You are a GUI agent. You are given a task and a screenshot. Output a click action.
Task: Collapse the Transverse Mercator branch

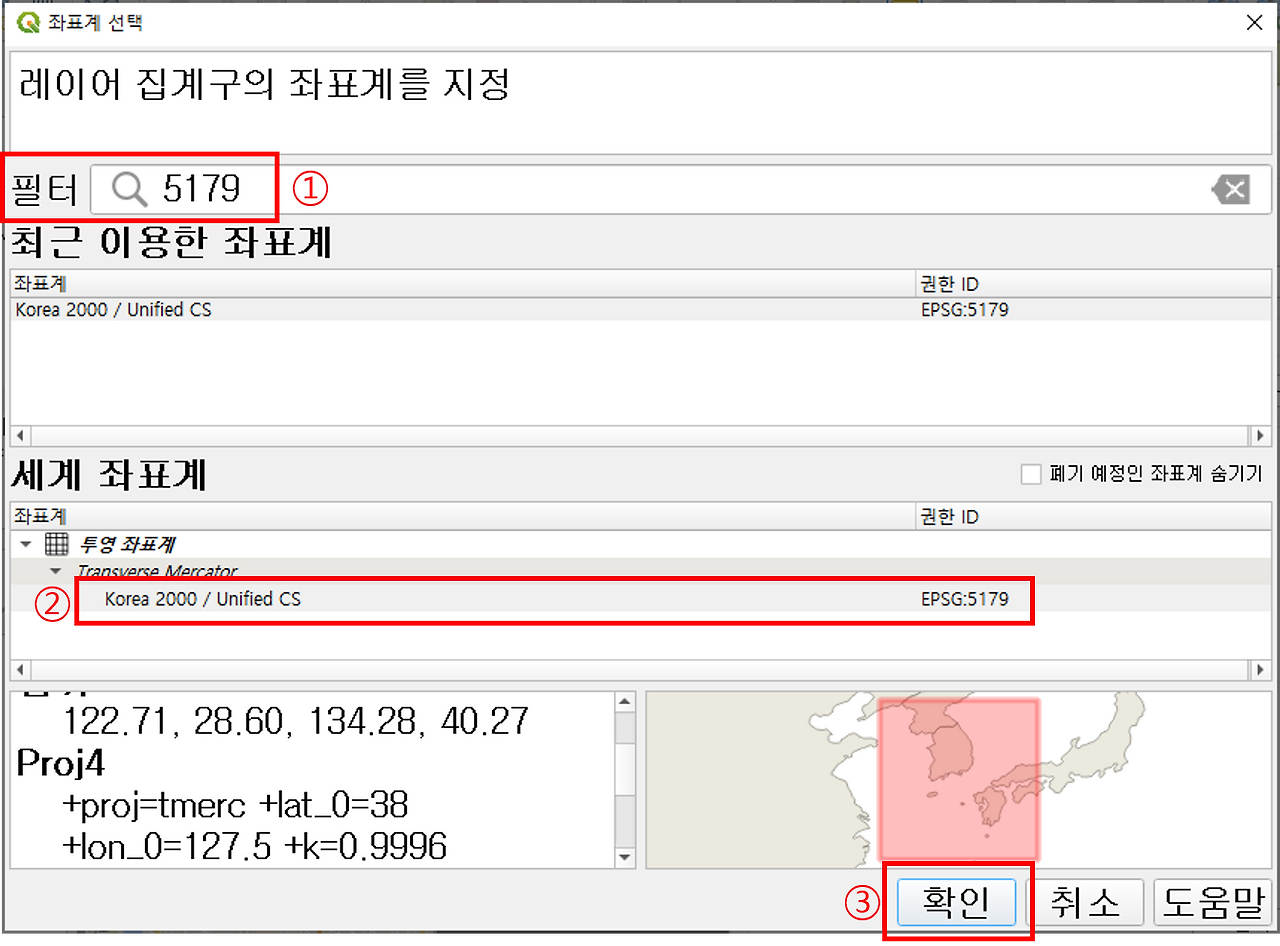pyautogui.click(x=55, y=570)
